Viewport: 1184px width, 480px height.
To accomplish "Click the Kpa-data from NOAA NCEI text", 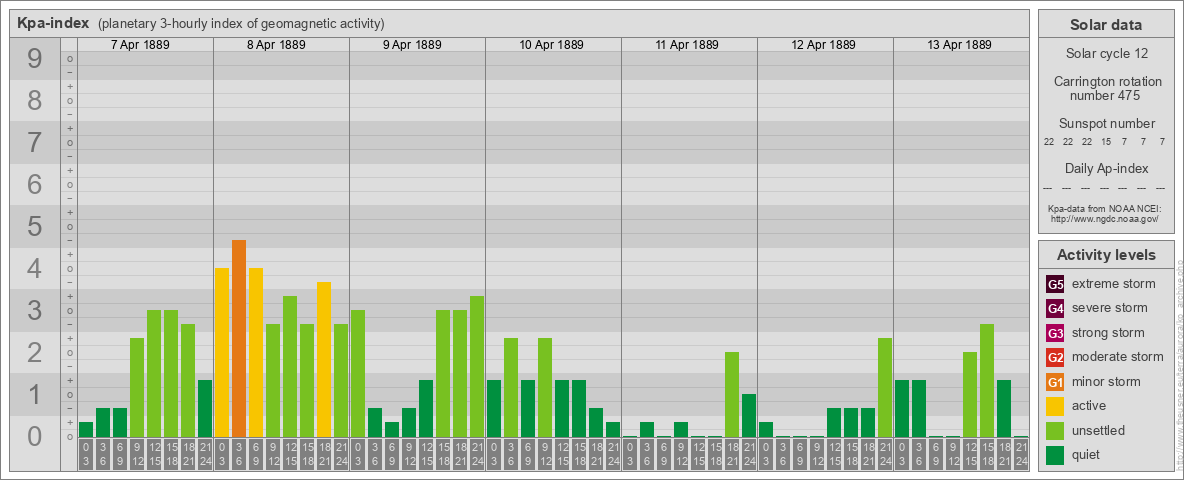I will (x=1106, y=208).
